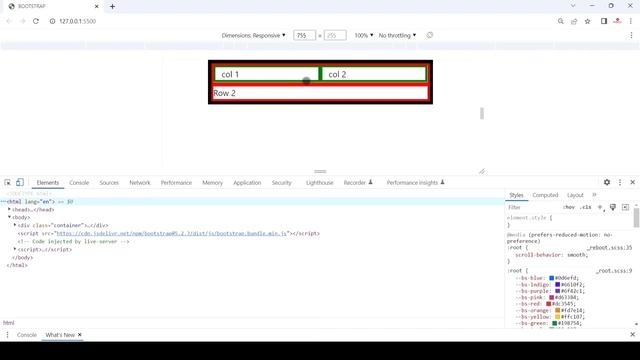This screenshot has width=640, height=360.
Task: Open the Security tab
Action: coord(282,182)
